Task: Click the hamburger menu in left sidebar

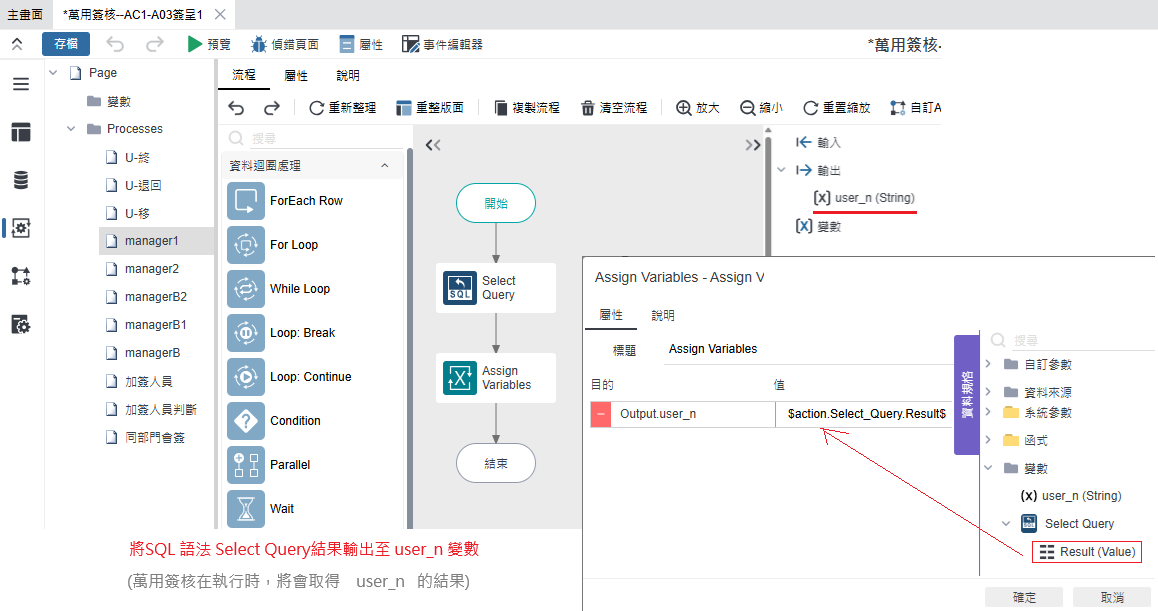Action: [x=21, y=84]
